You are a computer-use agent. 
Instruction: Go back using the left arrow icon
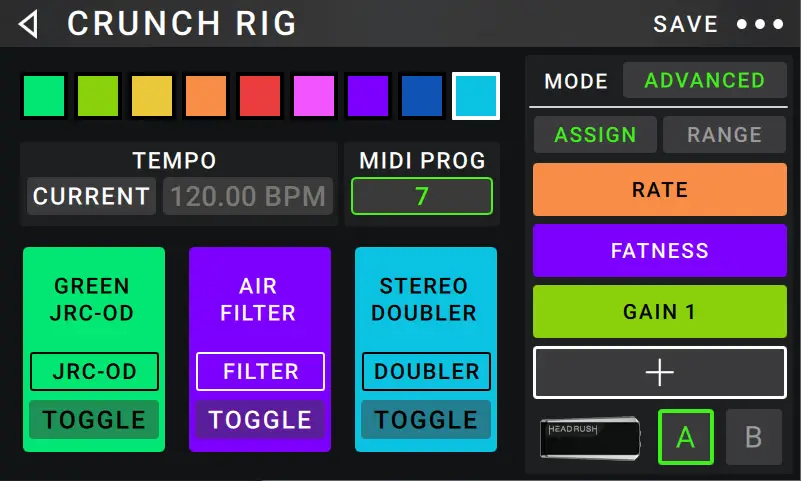click(29, 24)
